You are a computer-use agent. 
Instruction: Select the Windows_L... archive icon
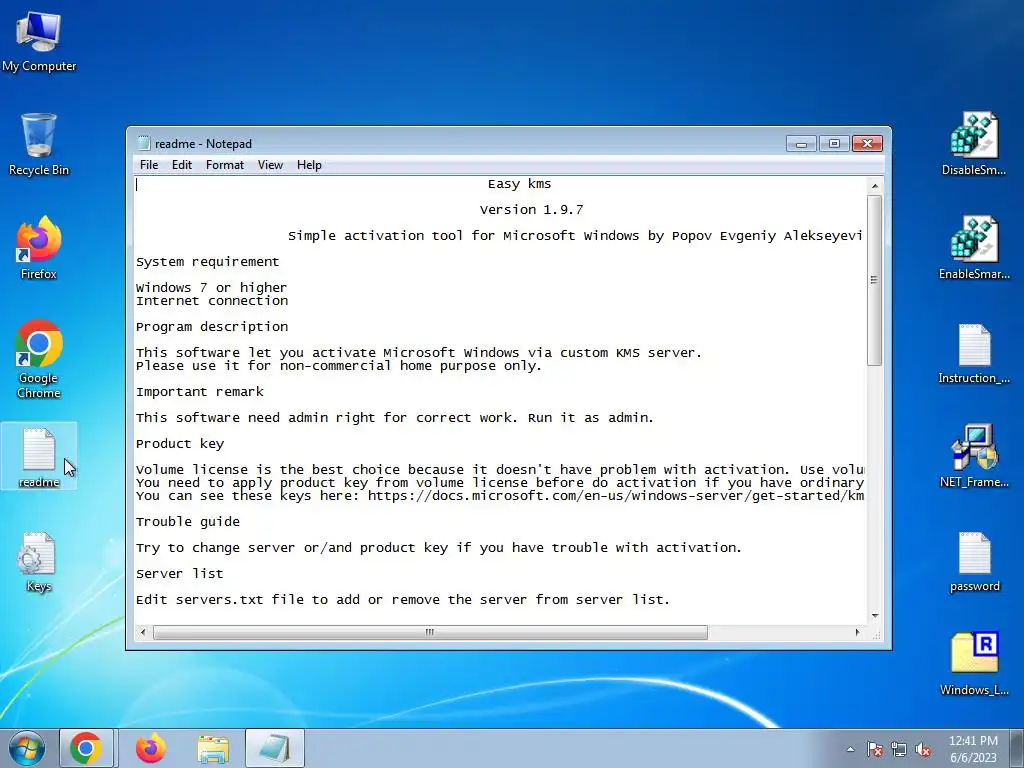[974, 664]
